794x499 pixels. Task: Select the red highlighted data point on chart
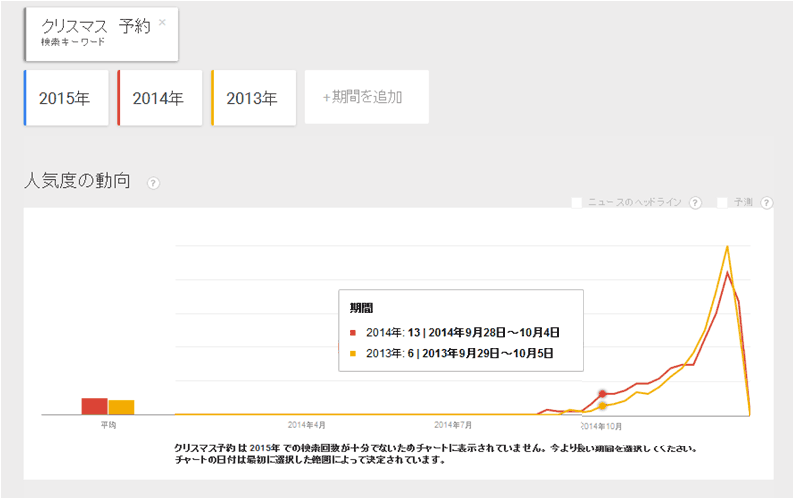click(x=602, y=394)
